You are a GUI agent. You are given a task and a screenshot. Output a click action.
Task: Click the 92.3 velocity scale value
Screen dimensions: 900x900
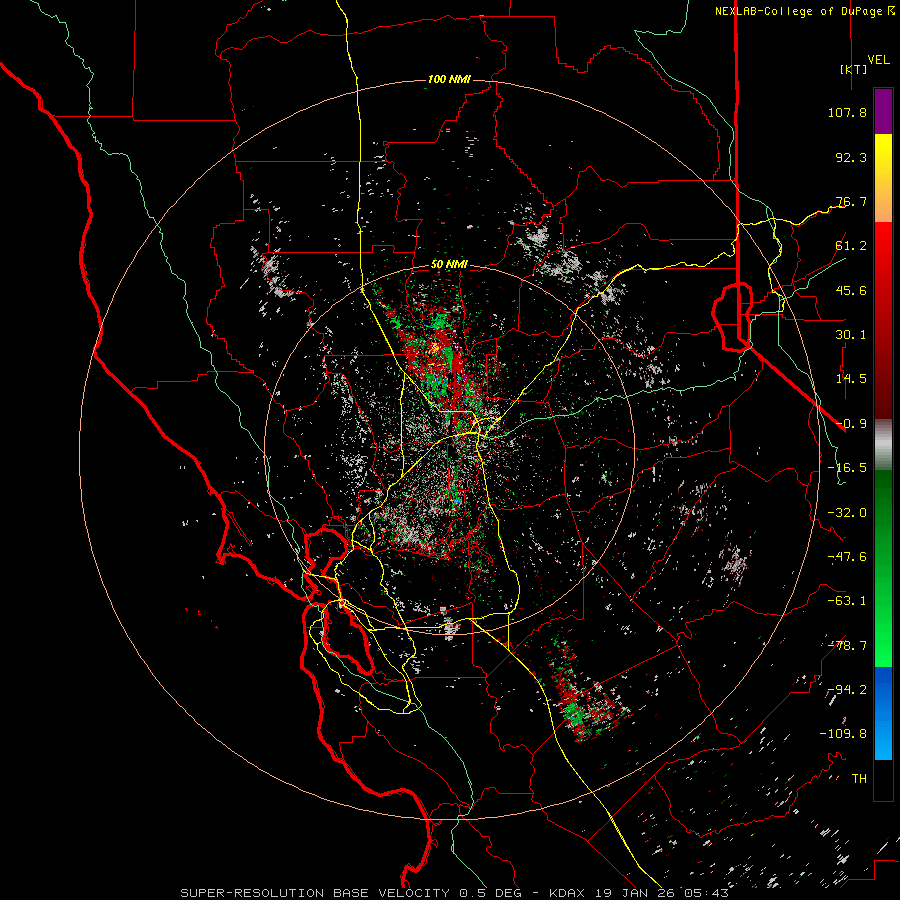851,157
